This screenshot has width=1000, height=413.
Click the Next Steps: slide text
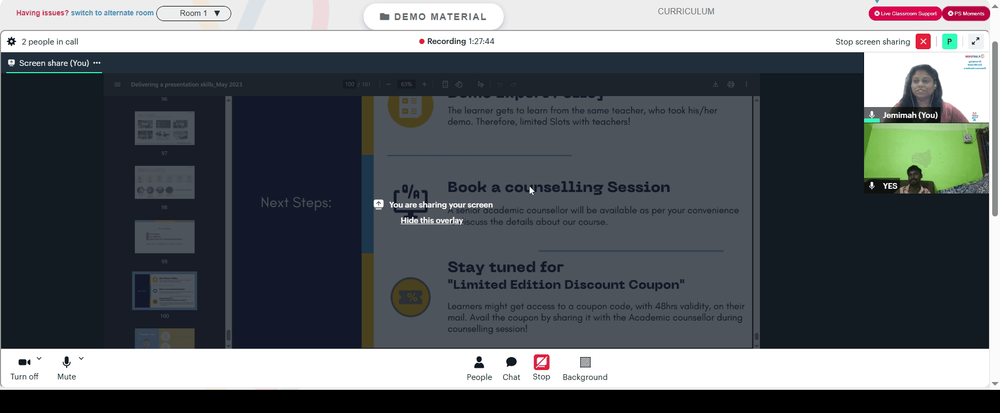click(x=296, y=203)
